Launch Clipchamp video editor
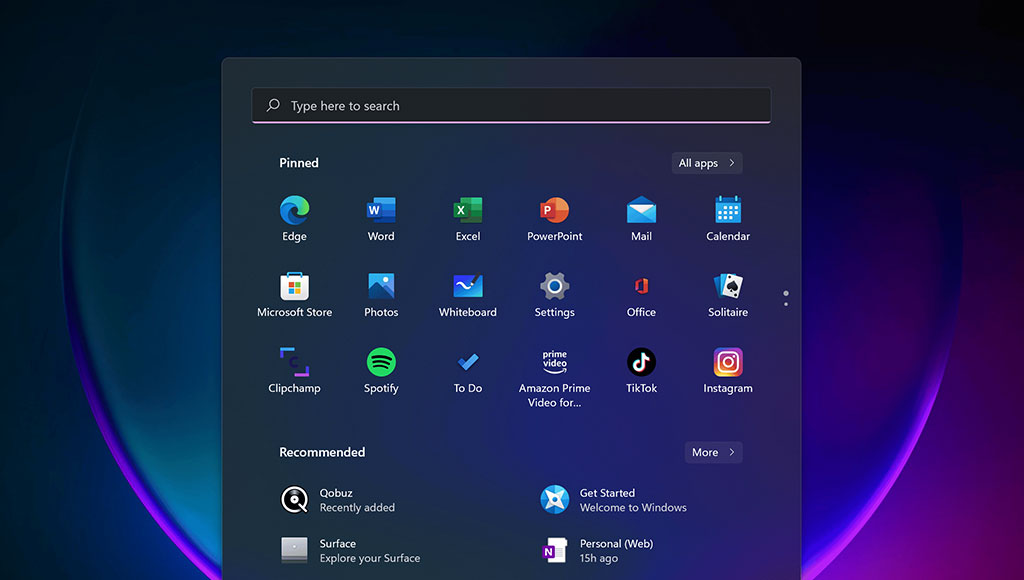 coord(294,363)
